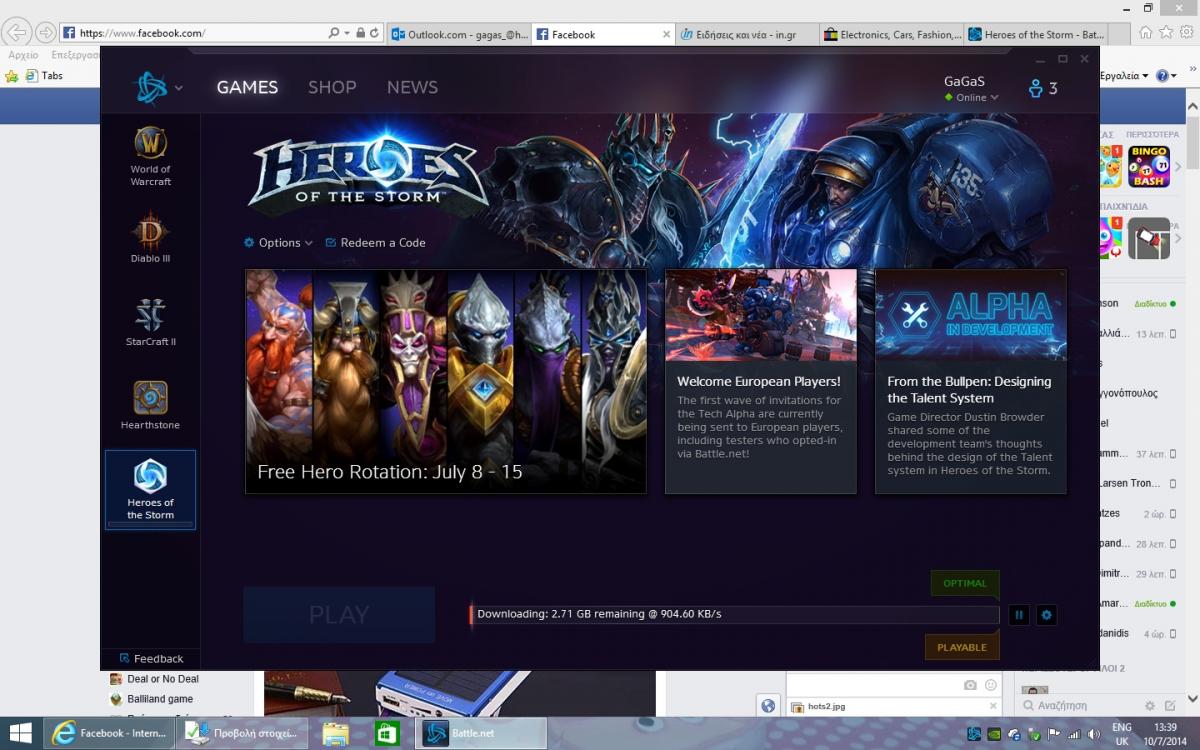Click the download progress bar
The width and height of the screenshot is (1200, 750).
[x=734, y=614]
